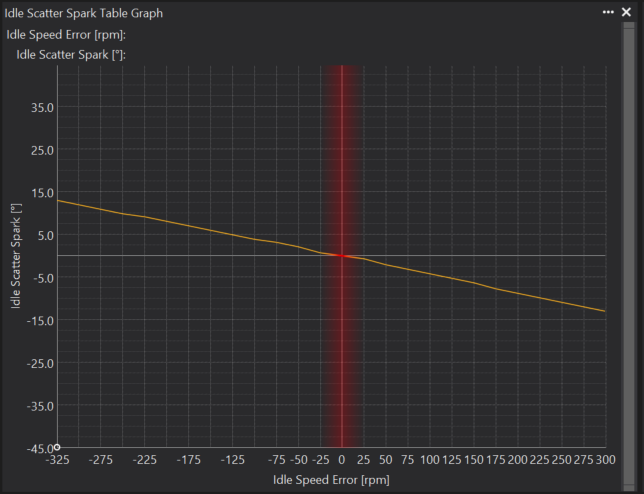
Task: Click the -25.0 y-axis label
Action: (x=40, y=363)
